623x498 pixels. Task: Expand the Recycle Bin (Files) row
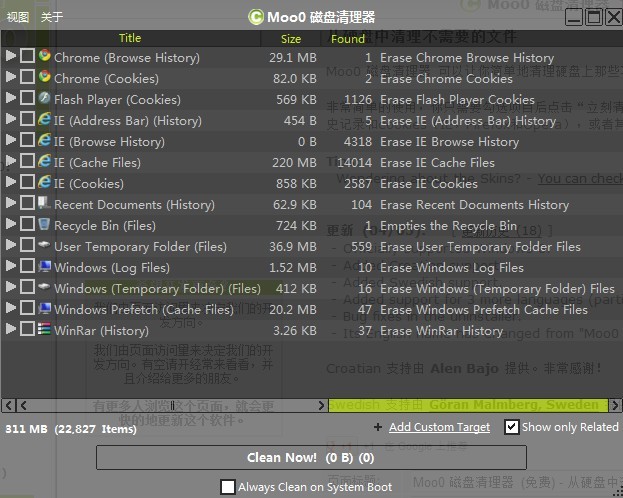point(11,224)
